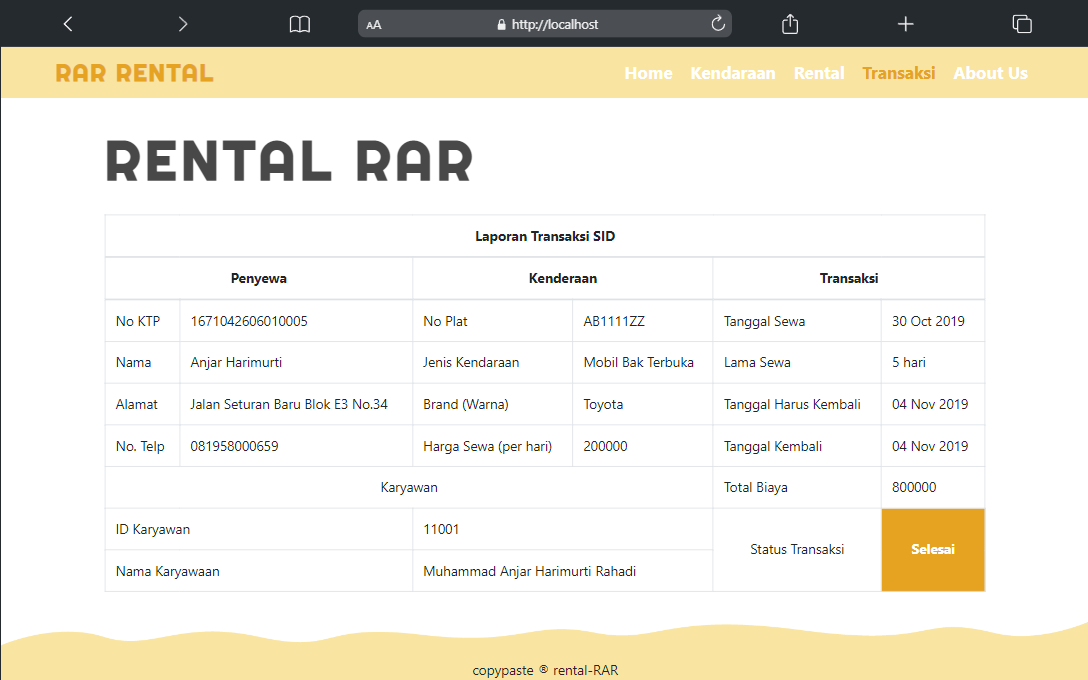The image size is (1088, 680).
Task: Select the Toyota brand cell
Action: (x=643, y=404)
